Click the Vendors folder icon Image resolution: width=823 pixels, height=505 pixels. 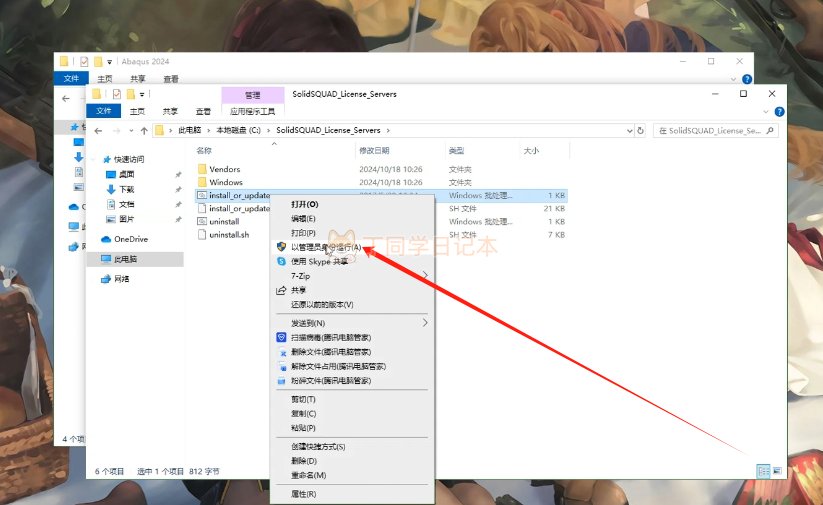pyautogui.click(x=202, y=169)
